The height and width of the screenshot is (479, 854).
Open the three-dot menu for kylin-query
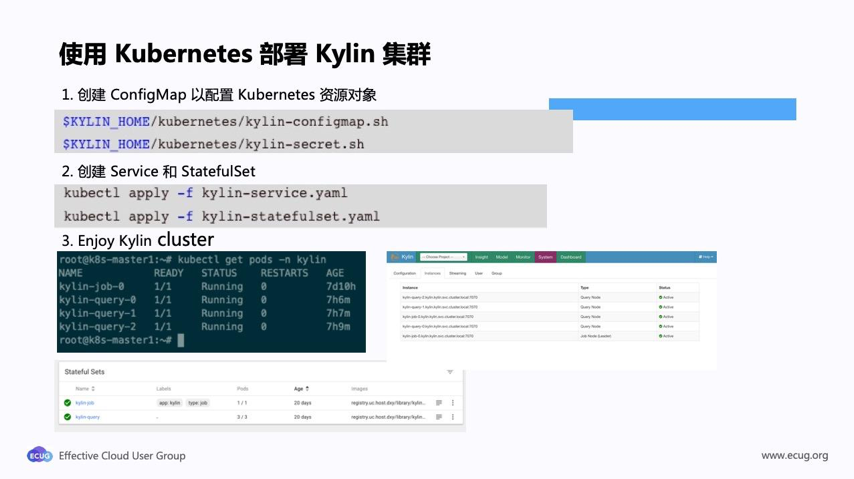tap(453, 417)
